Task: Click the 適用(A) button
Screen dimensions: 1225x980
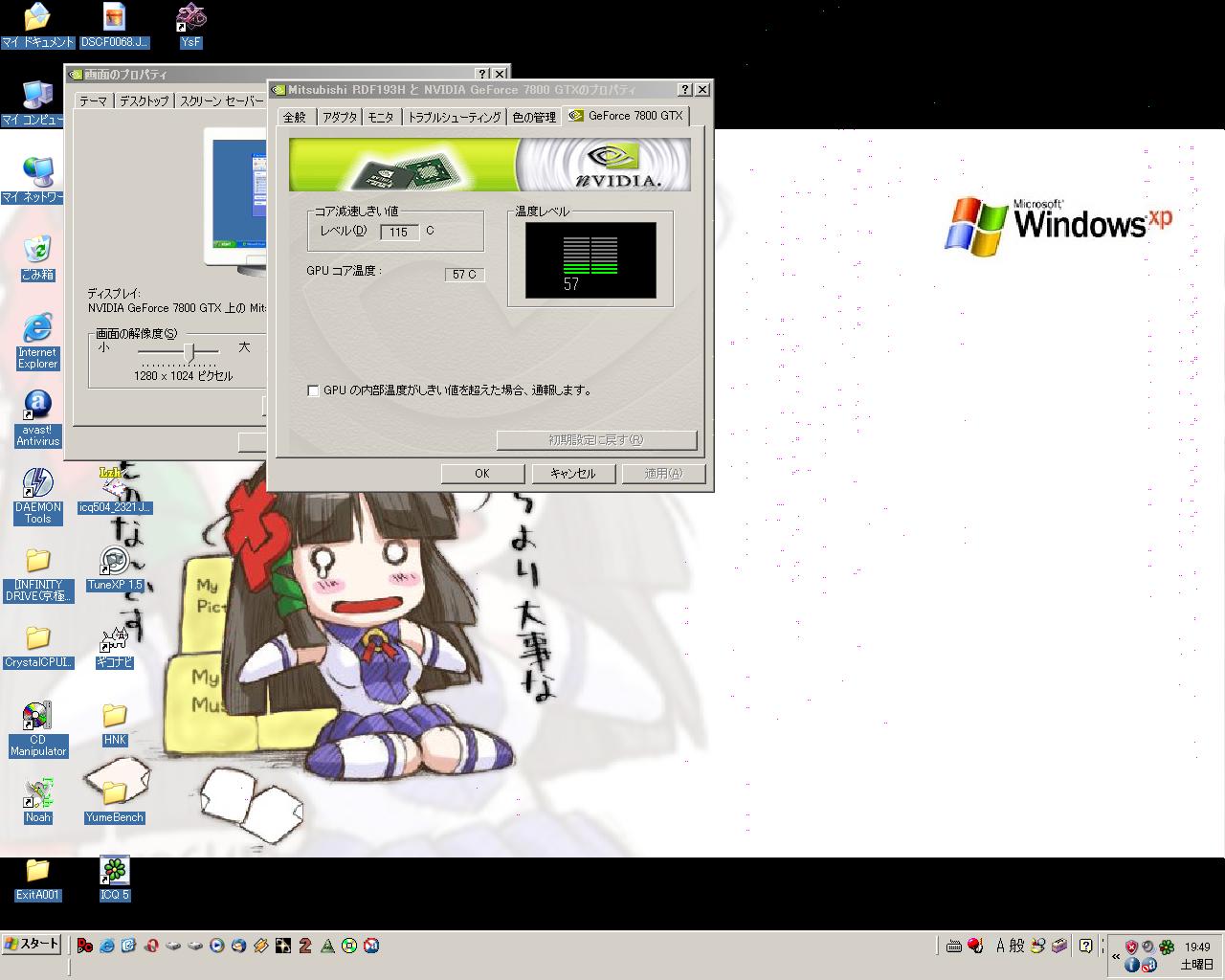Action: point(664,474)
